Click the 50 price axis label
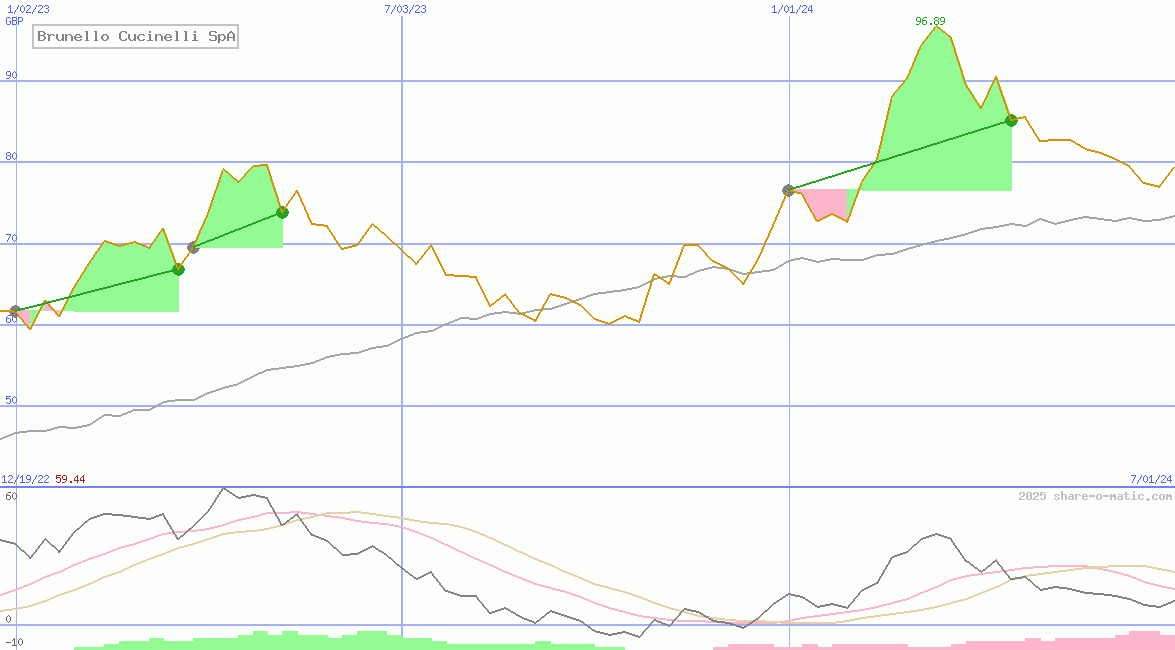 [x=12, y=400]
